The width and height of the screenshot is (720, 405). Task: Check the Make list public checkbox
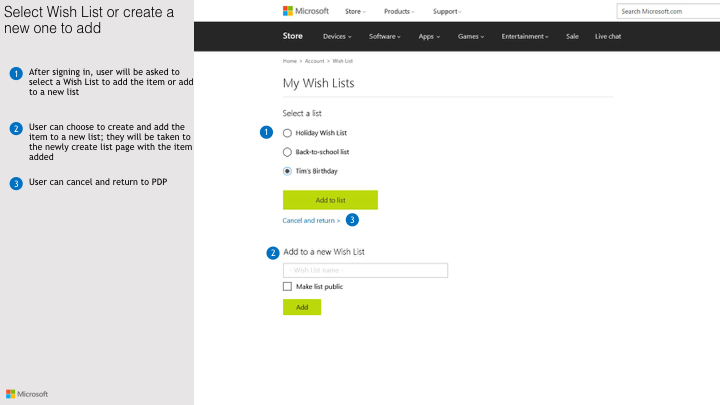click(x=287, y=287)
